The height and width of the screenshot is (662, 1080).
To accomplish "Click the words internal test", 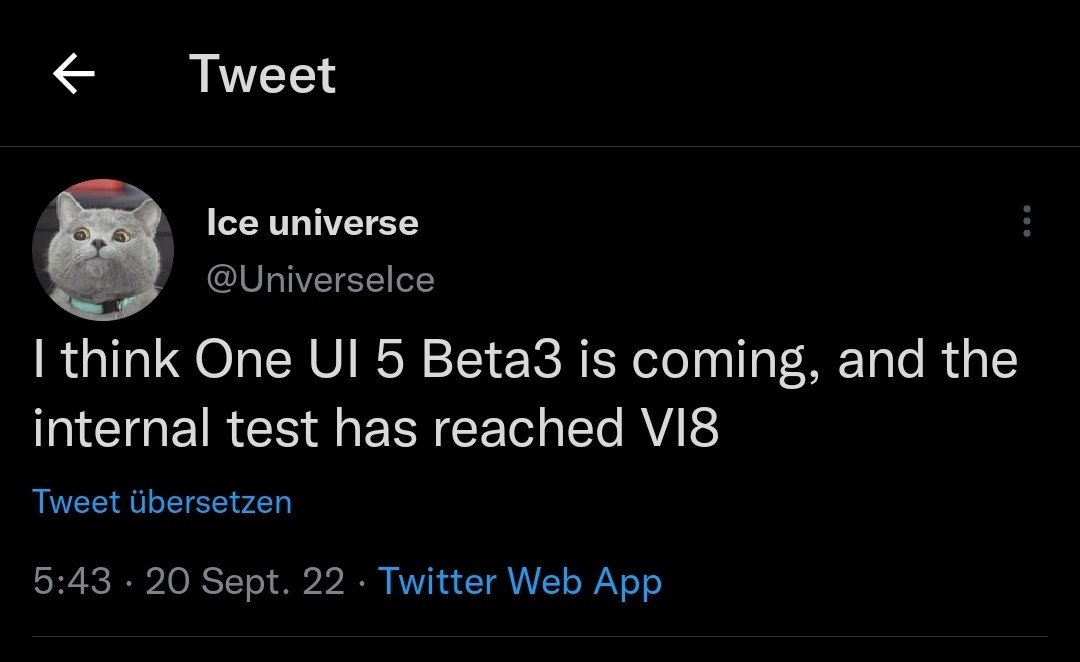I will tap(178, 428).
